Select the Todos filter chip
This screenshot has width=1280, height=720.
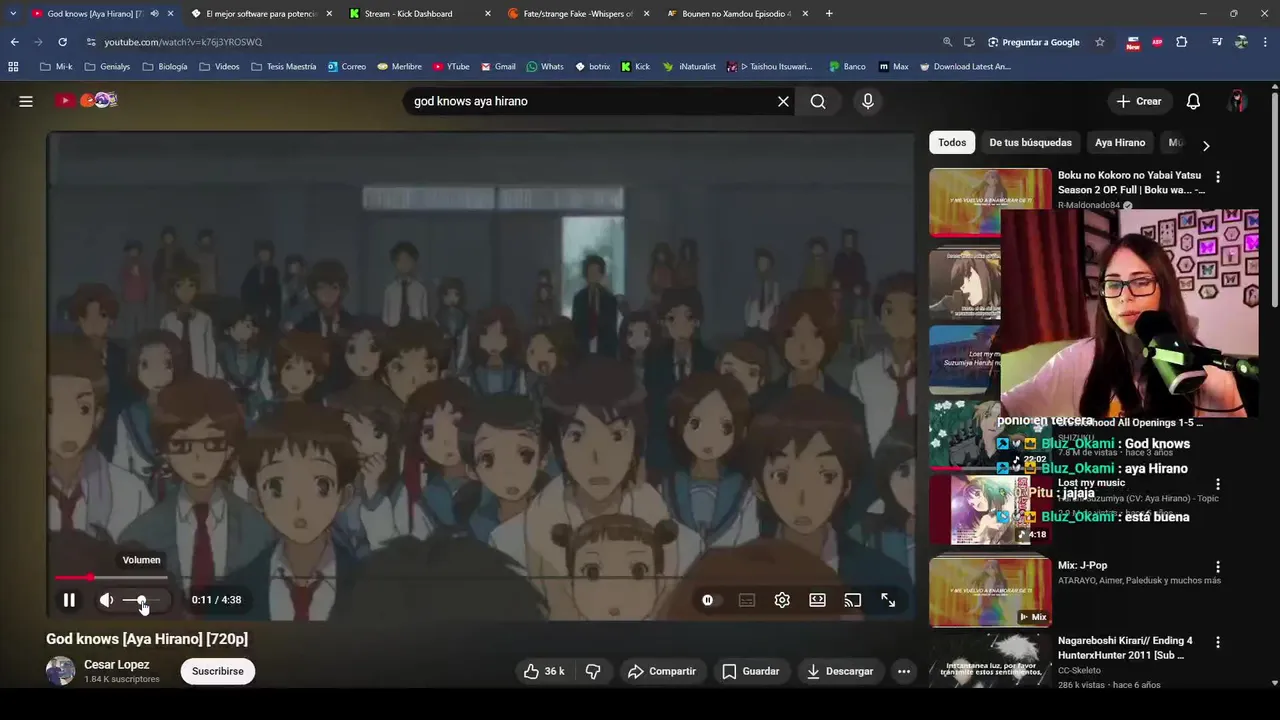coord(952,142)
